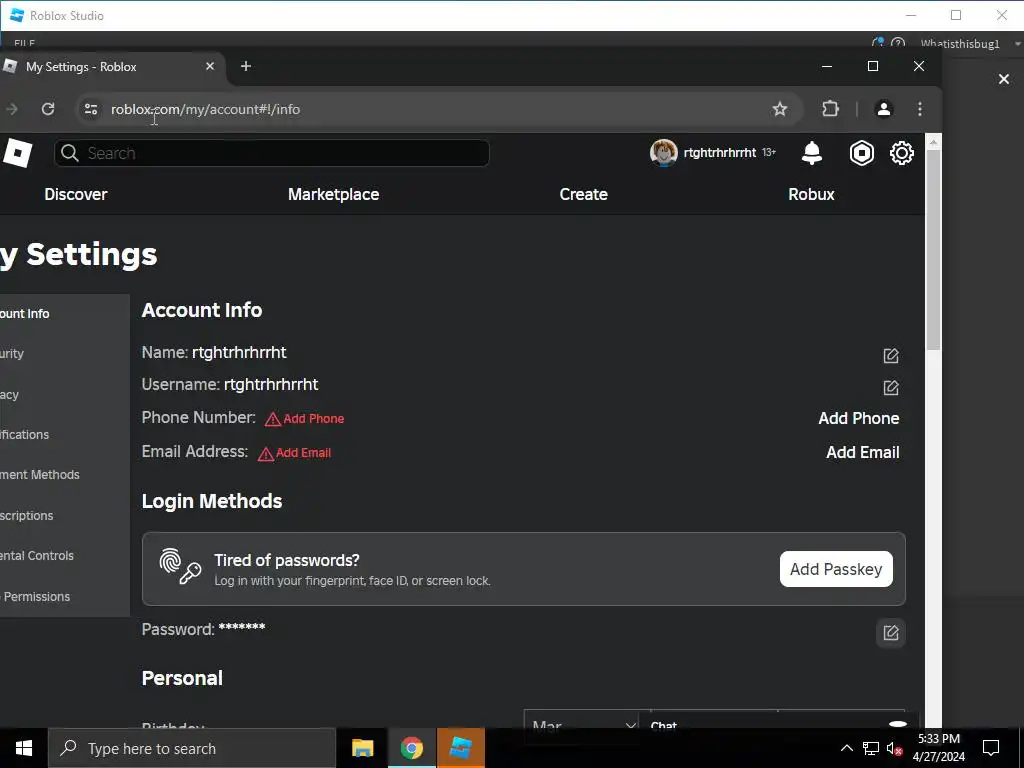The height and width of the screenshot is (768, 1024).
Task: Click the muted volume tray icon
Action: (x=894, y=748)
